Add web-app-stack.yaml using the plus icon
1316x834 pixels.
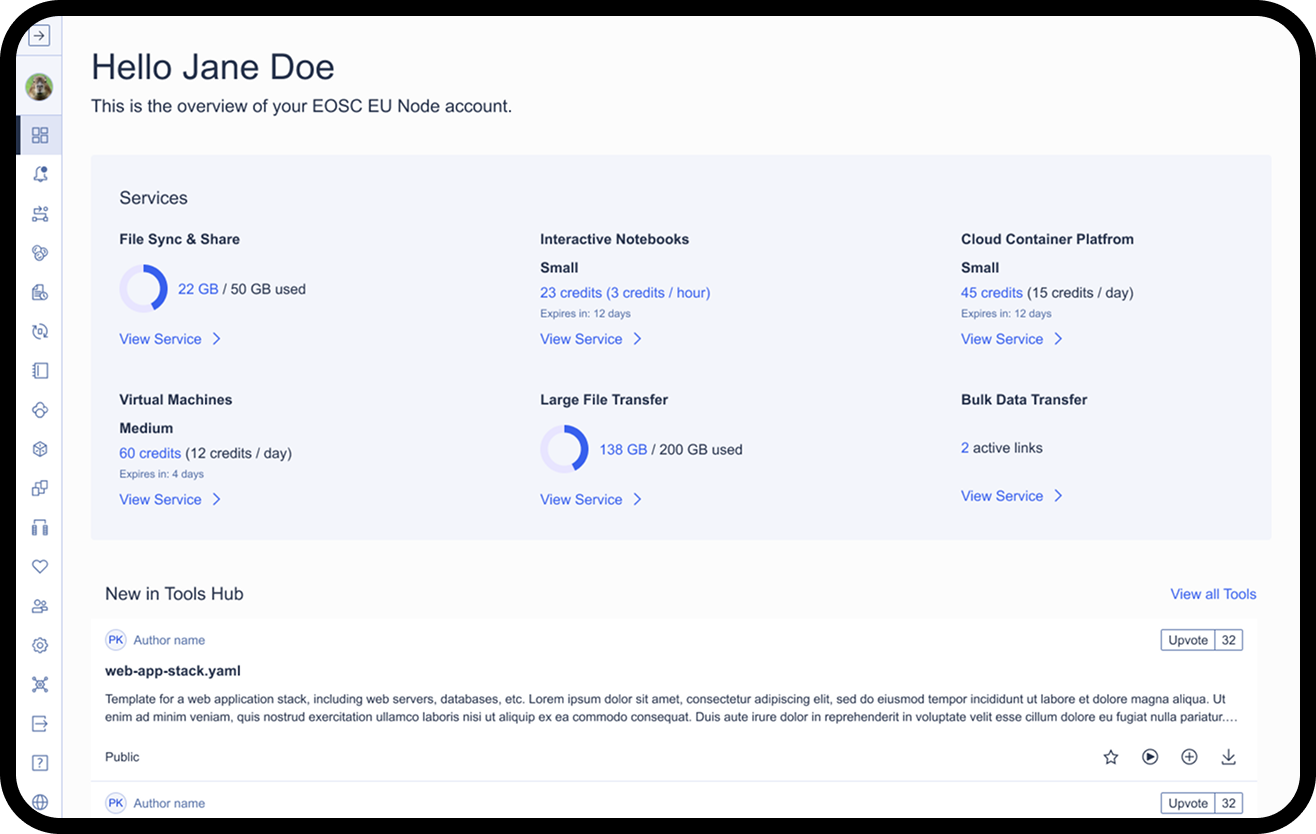pos(1189,757)
